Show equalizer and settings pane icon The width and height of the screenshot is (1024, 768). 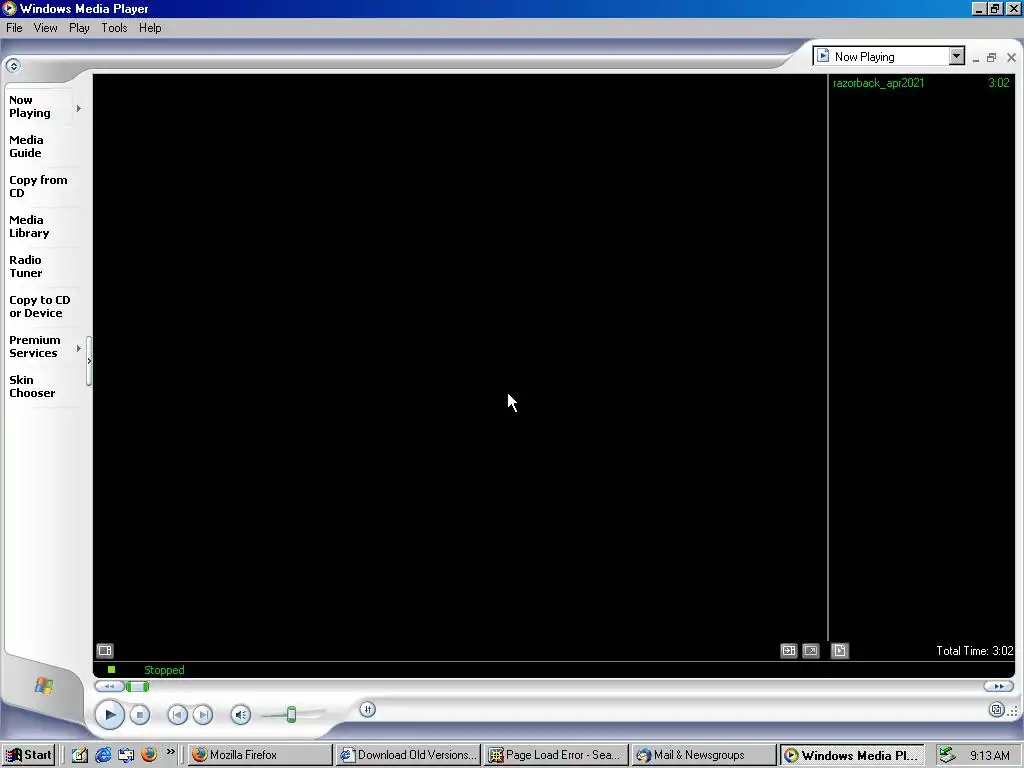[x=105, y=650]
